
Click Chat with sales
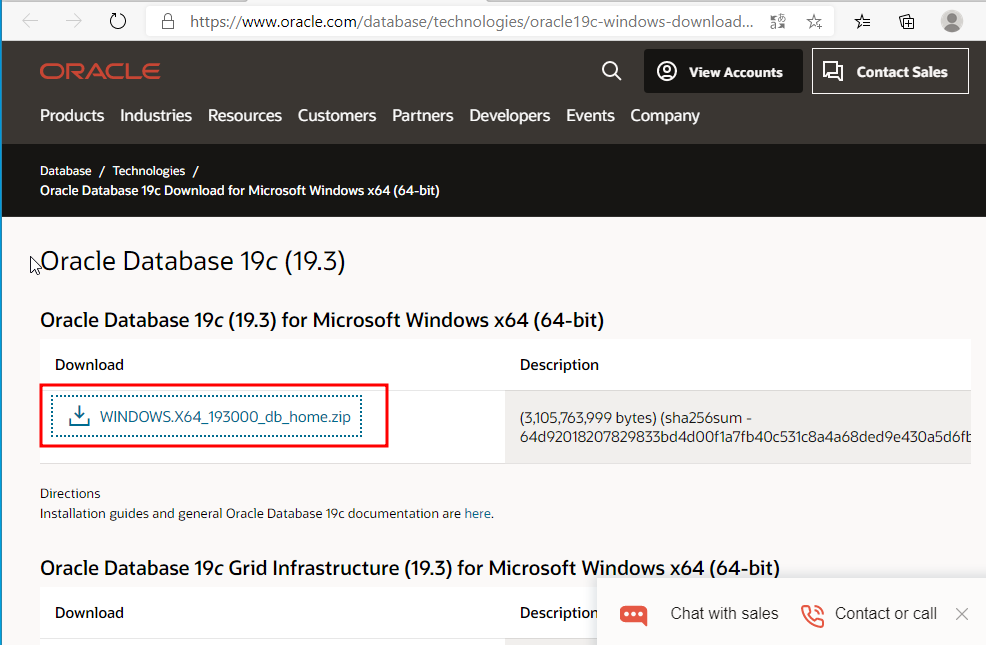[x=724, y=614]
